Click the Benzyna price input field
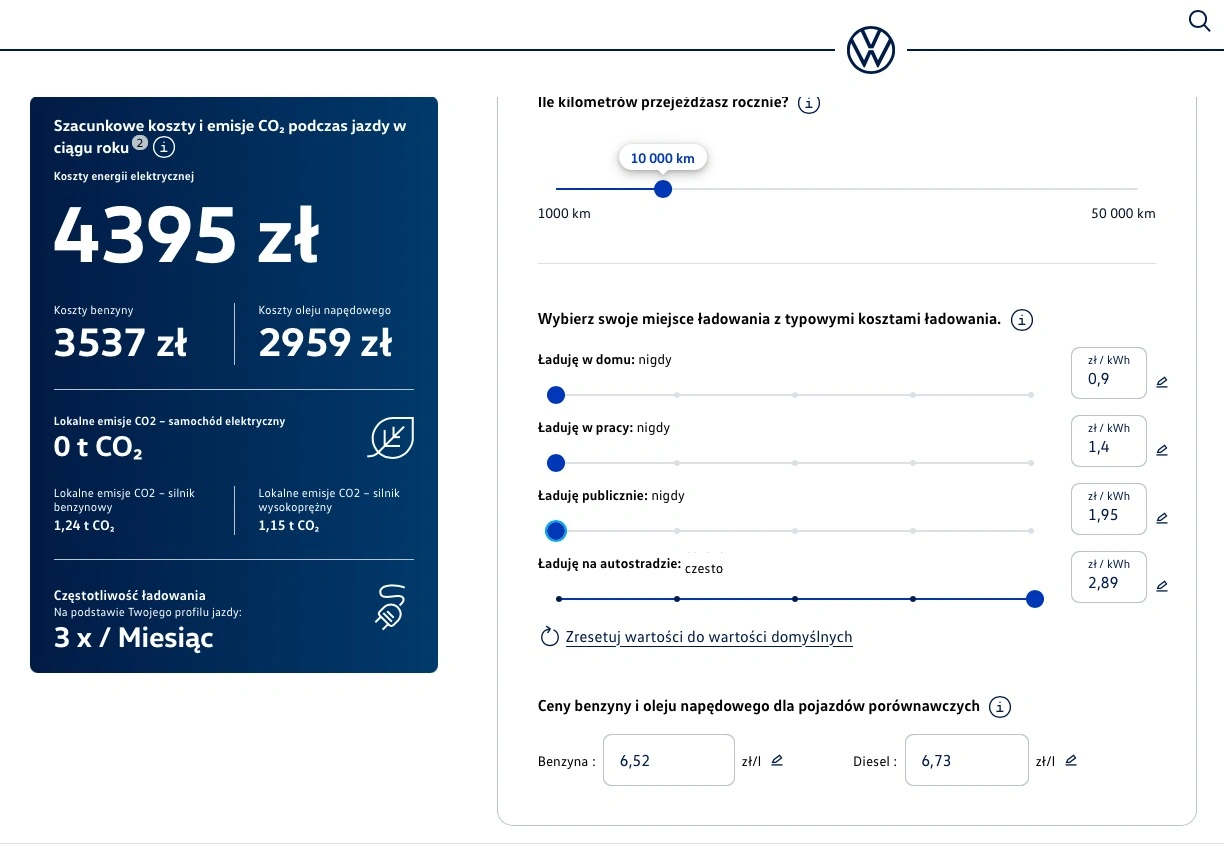 click(x=669, y=761)
